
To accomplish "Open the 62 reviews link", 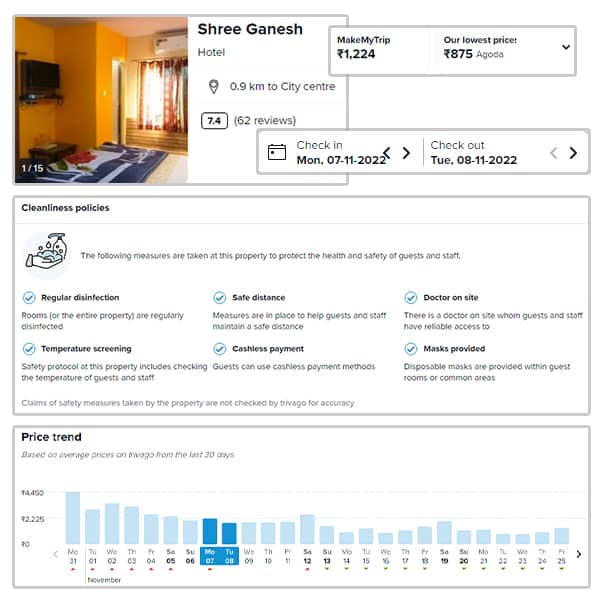I will (265, 121).
